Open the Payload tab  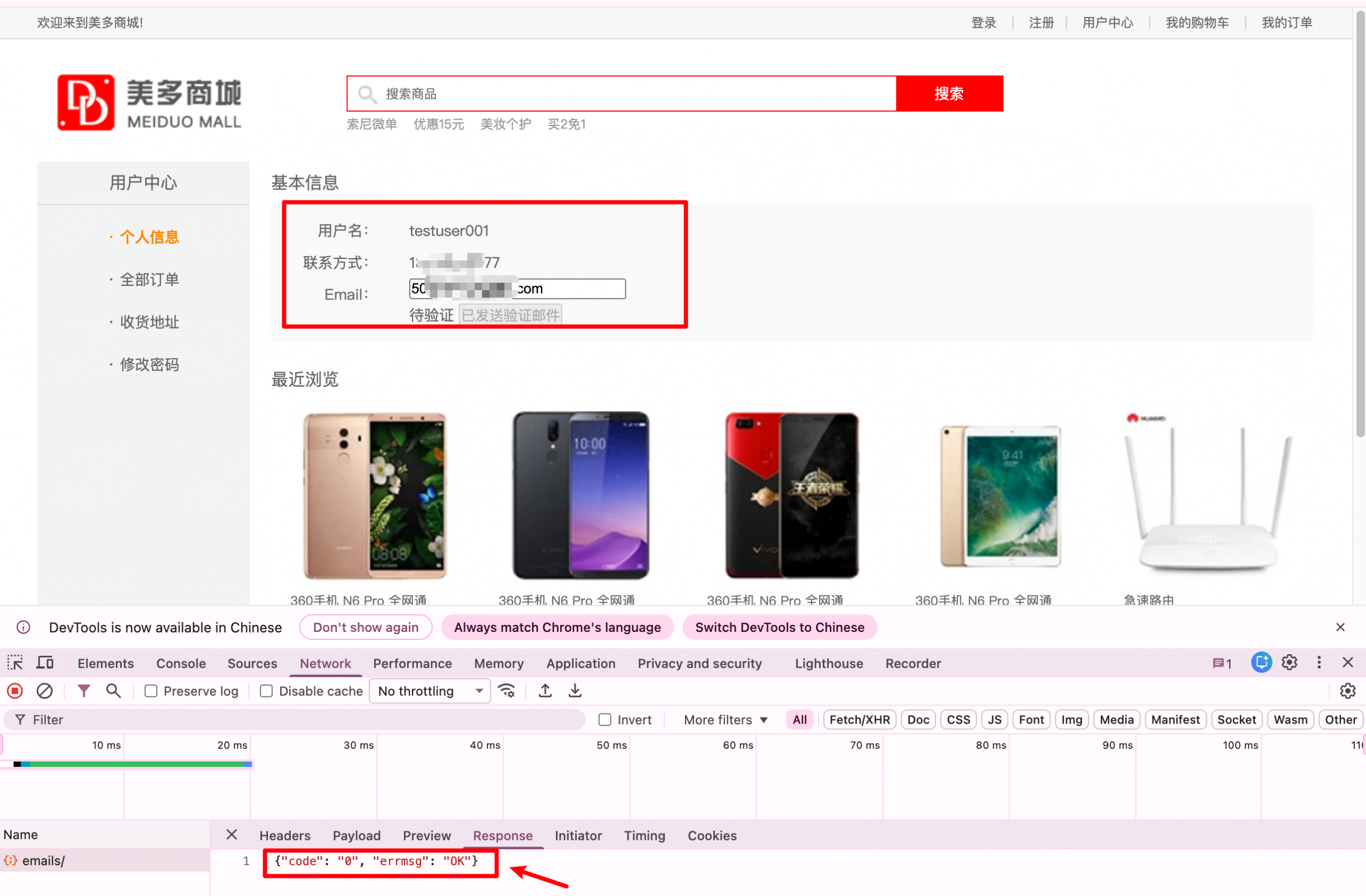(x=356, y=836)
